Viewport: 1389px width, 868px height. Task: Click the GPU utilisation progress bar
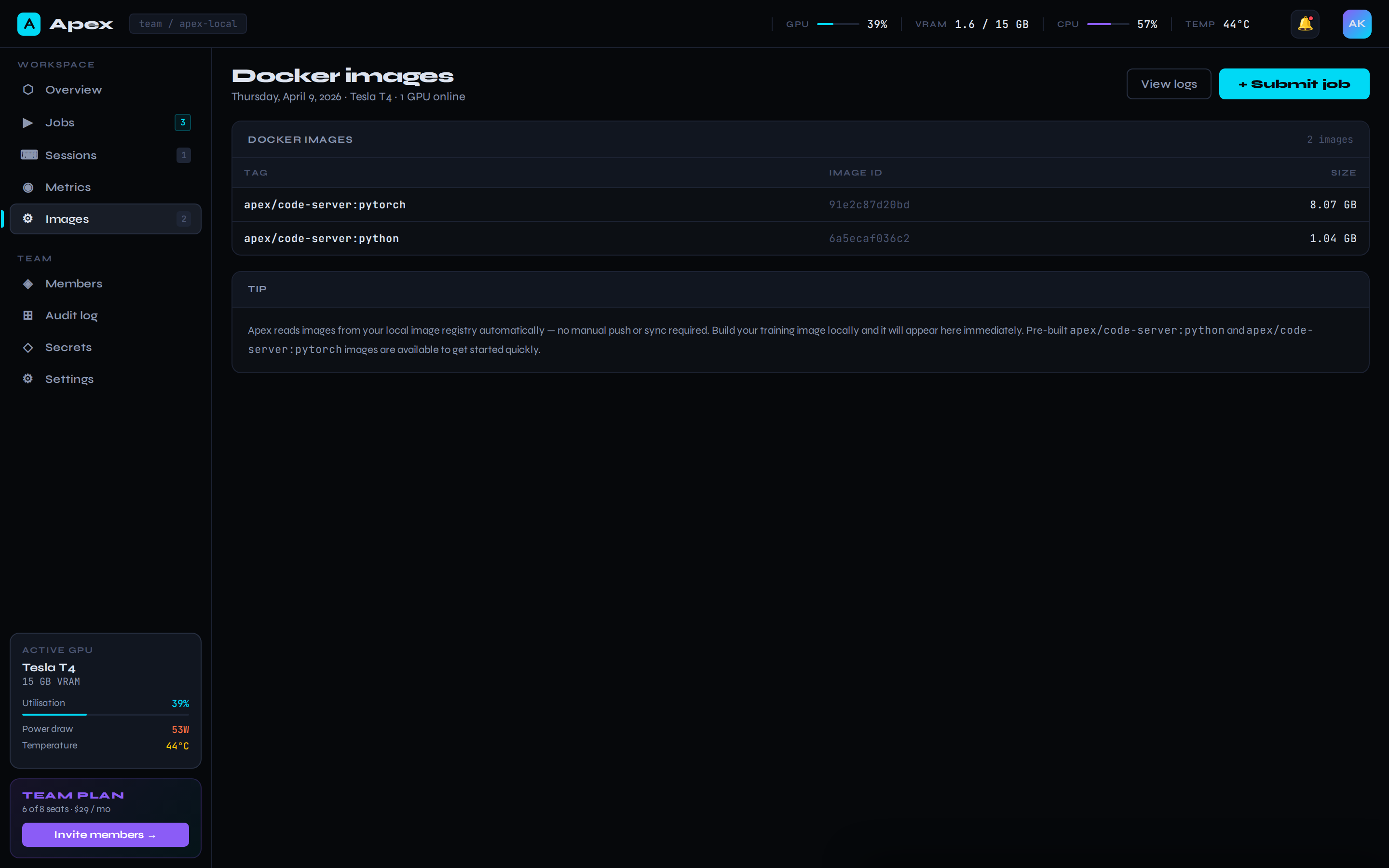tap(105, 715)
